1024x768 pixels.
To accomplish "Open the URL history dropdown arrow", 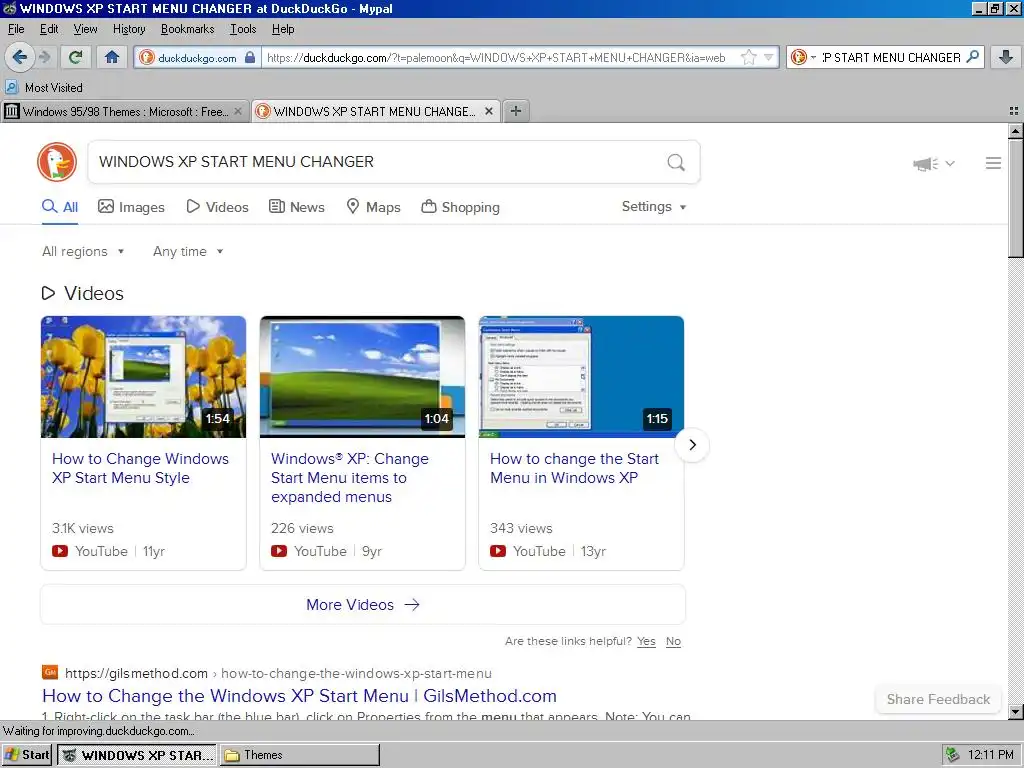I will tap(769, 57).
